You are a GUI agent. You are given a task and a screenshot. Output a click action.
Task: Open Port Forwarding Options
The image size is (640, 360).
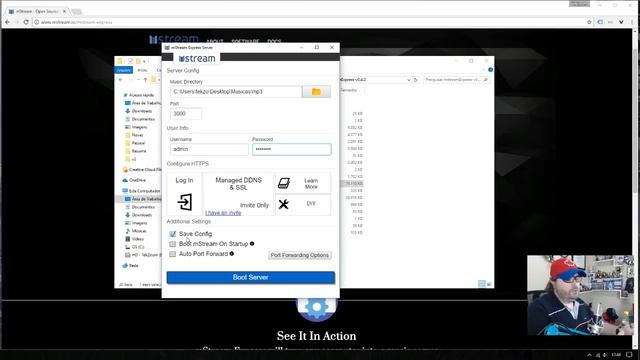tap(300, 255)
